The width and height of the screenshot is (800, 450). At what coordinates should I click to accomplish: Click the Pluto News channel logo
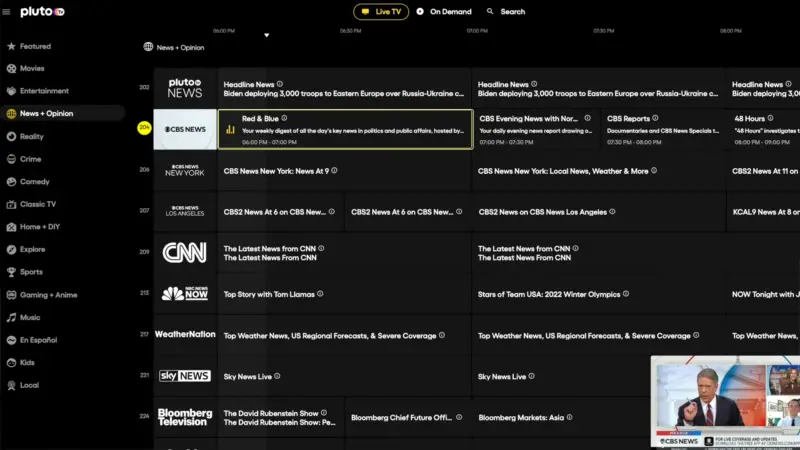point(185,89)
